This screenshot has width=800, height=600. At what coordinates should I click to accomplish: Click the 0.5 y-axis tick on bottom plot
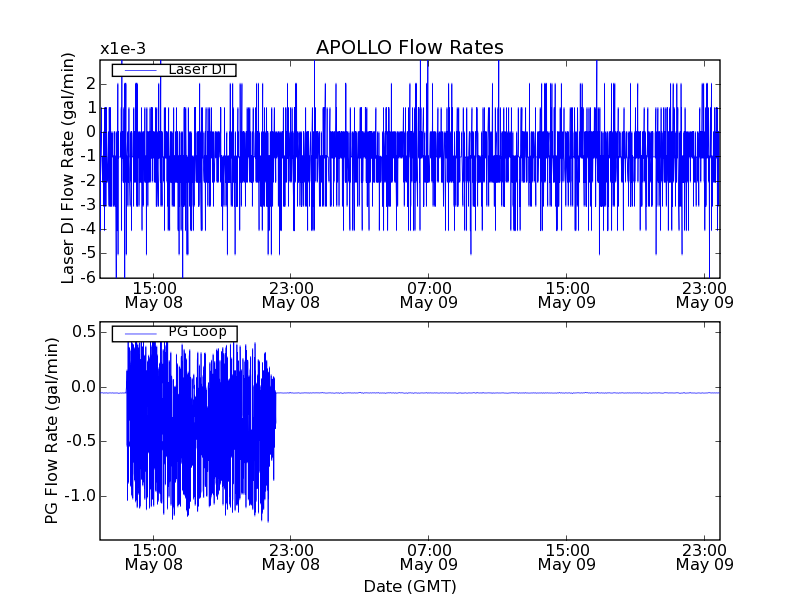(x=83, y=332)
